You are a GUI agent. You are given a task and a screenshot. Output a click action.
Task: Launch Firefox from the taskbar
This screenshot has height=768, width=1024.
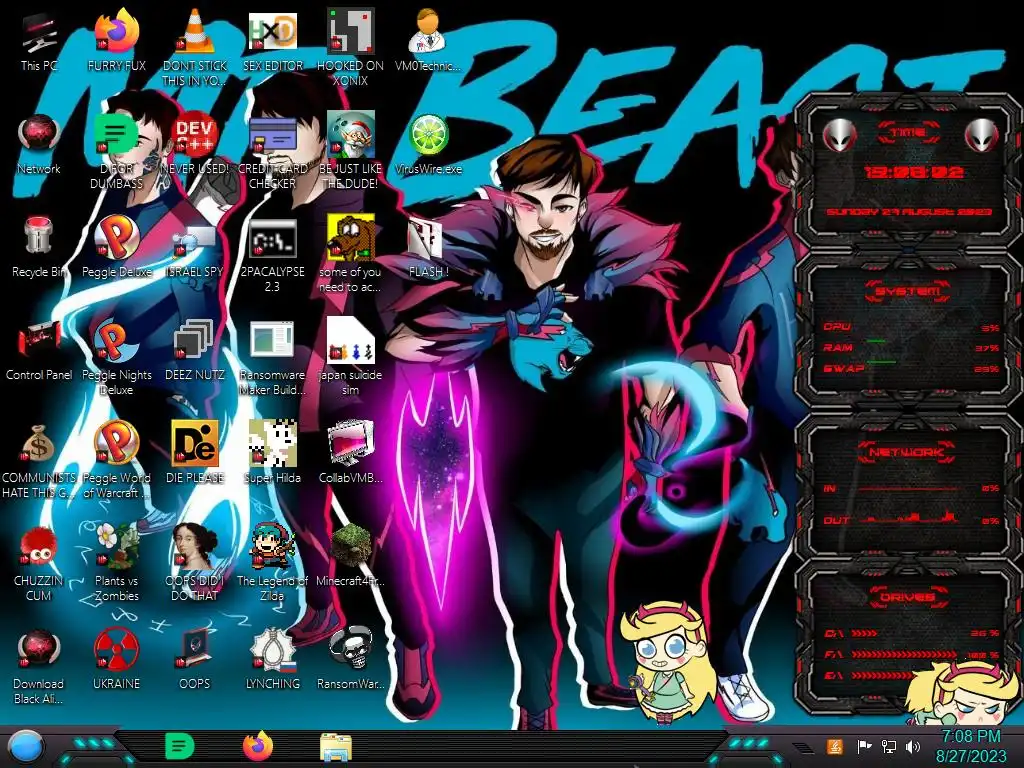click(258, 746)
